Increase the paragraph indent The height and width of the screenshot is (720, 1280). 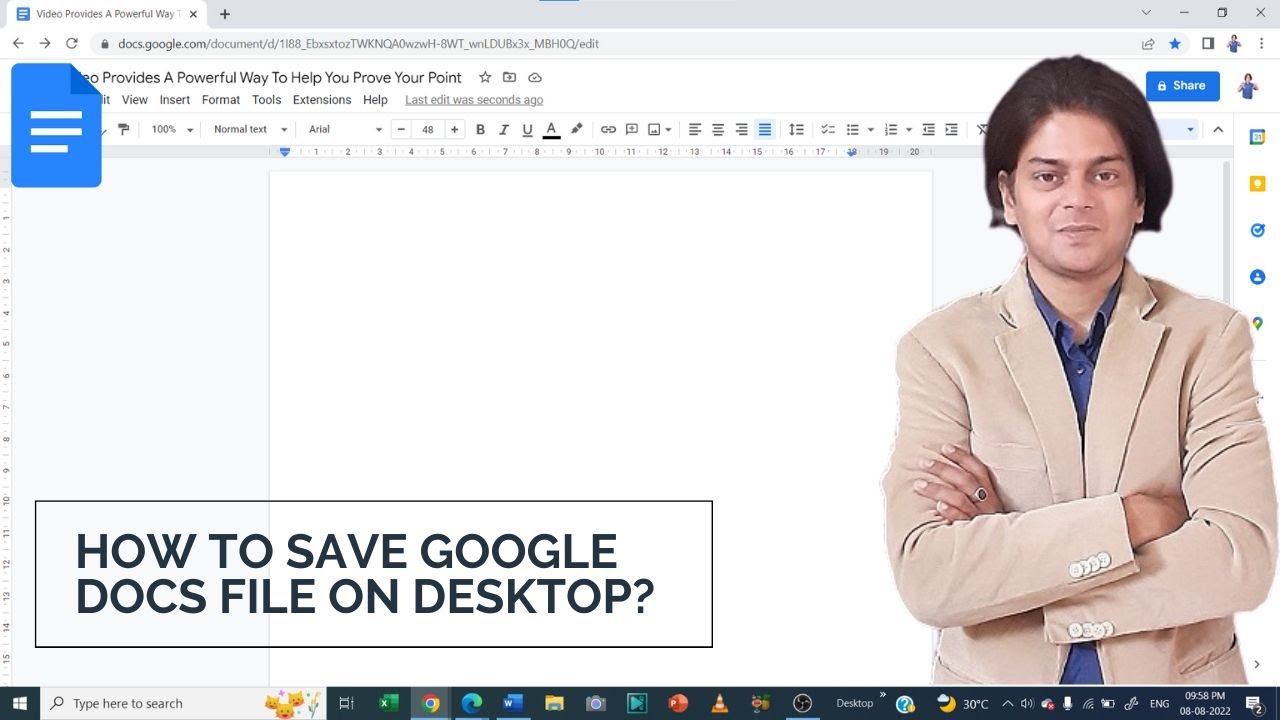[952, 129]
